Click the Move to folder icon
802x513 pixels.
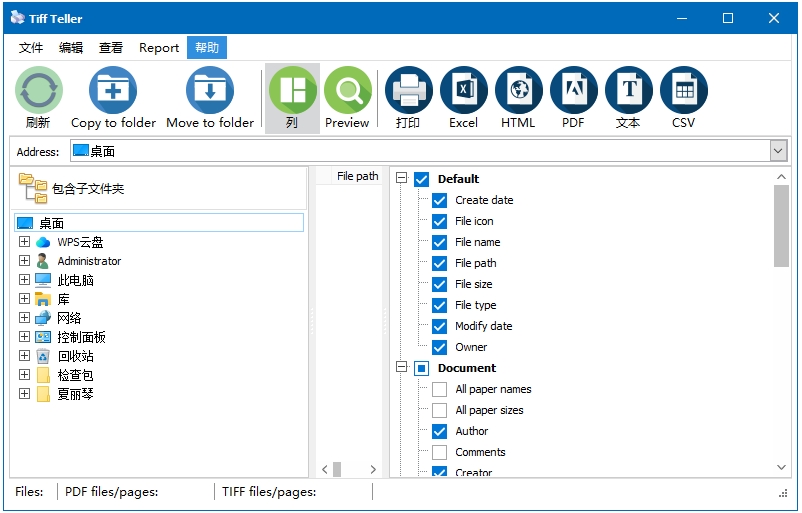tap(210, 91)
